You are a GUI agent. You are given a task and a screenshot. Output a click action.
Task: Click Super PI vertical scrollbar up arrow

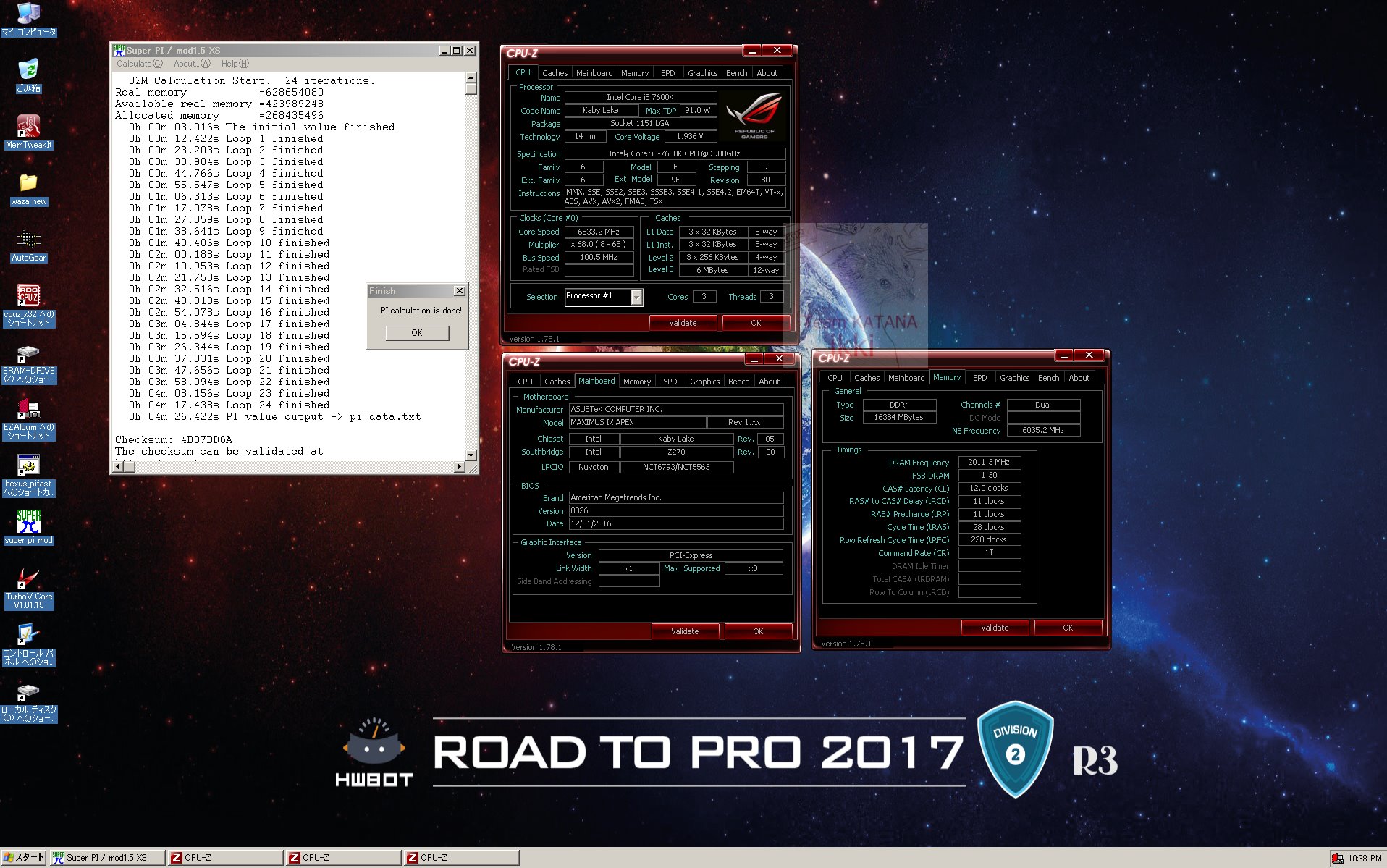coord(471,77)
